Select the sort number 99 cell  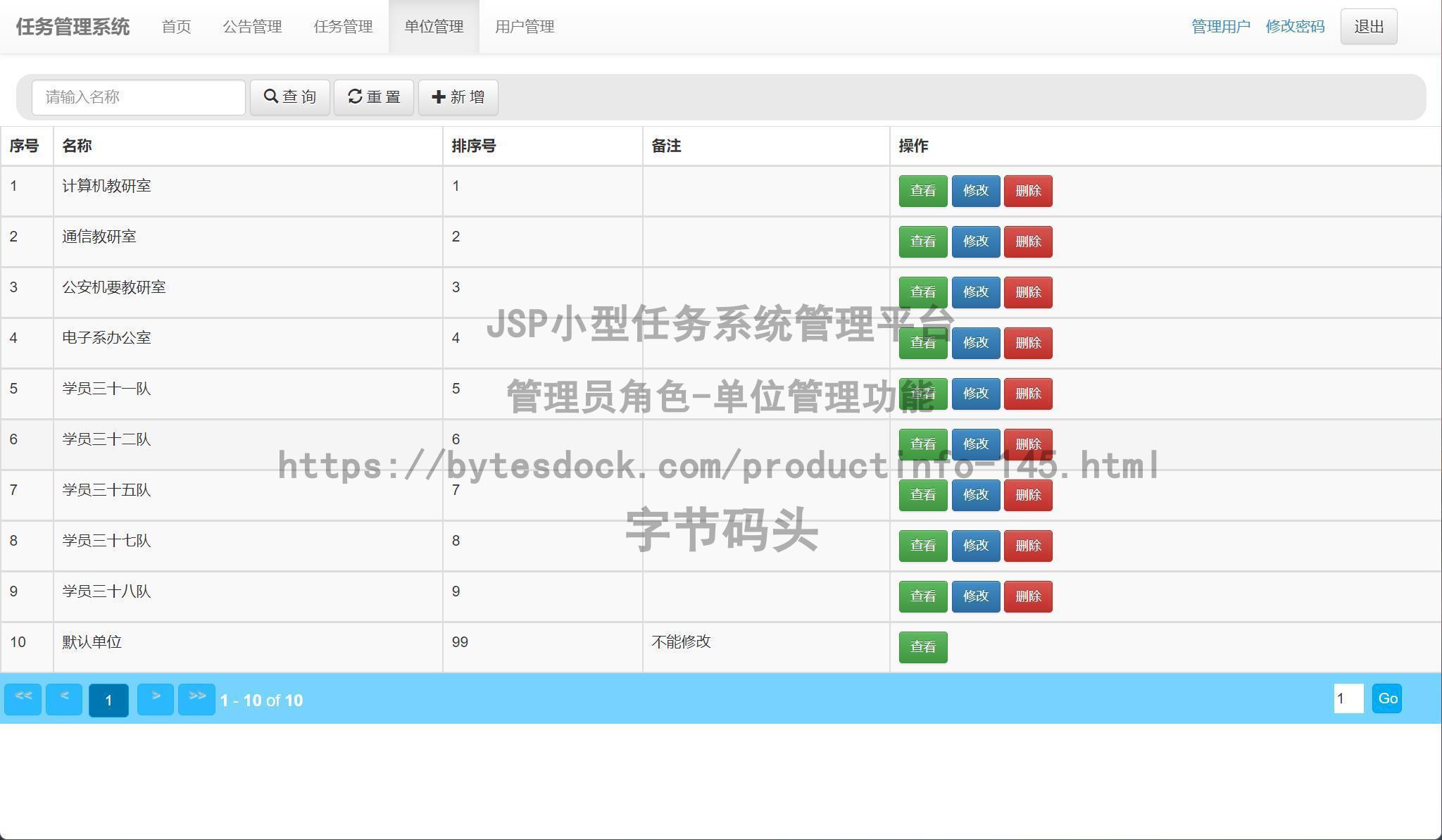(542, 647)
